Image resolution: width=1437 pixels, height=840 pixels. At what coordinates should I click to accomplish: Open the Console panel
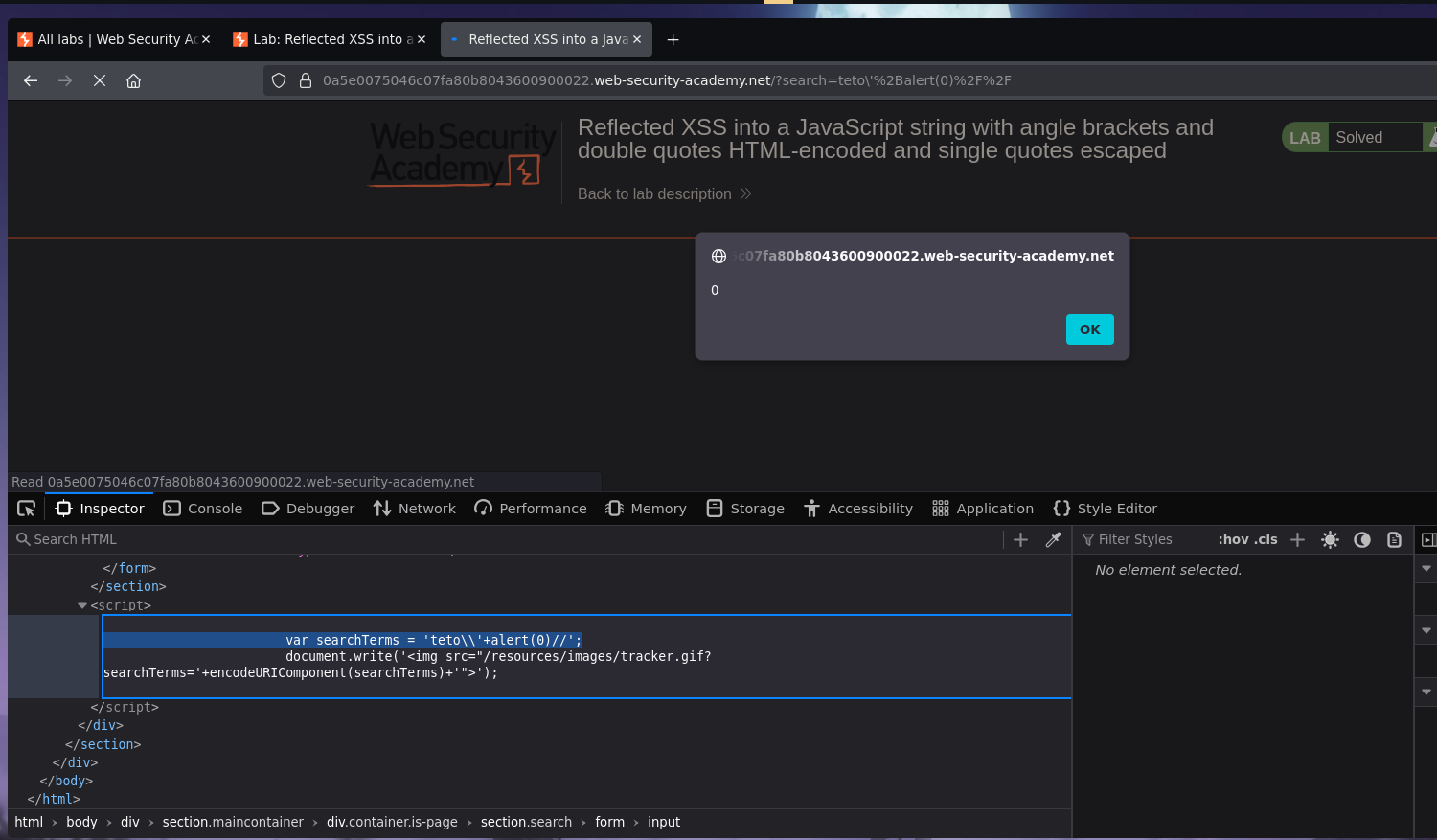pyautogui.click(x=202, y=509)
